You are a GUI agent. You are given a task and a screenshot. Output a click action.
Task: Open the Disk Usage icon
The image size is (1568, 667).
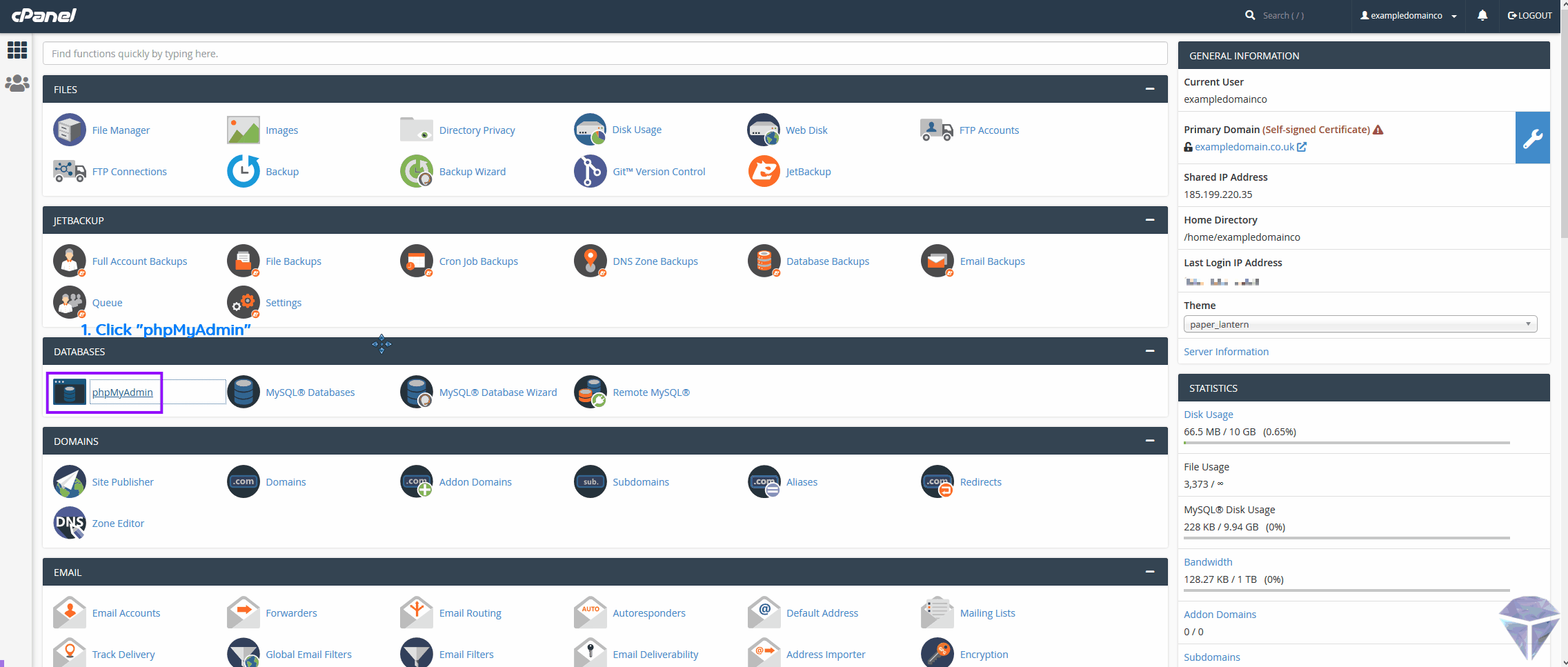point(591,130)
